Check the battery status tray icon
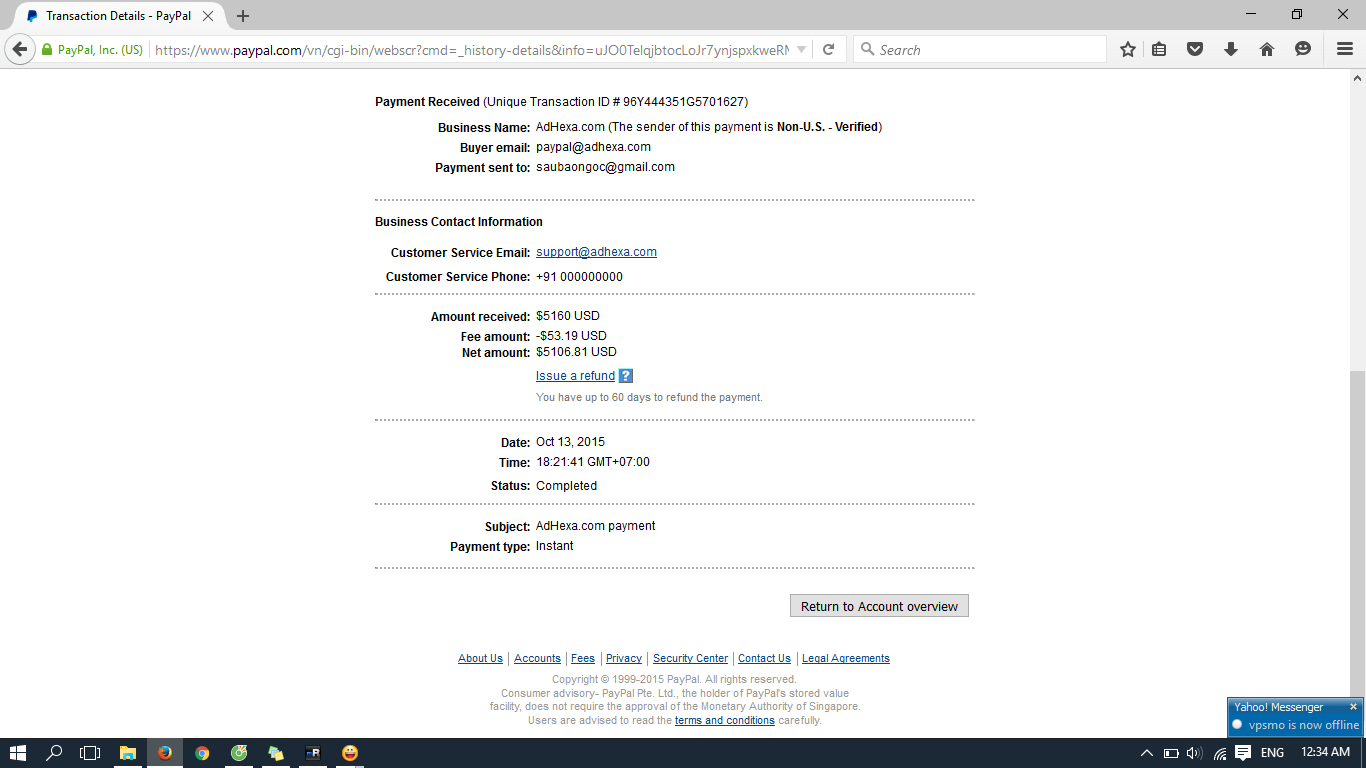This screenshot has height=768, width=1366. click(x=1171, y=753)
